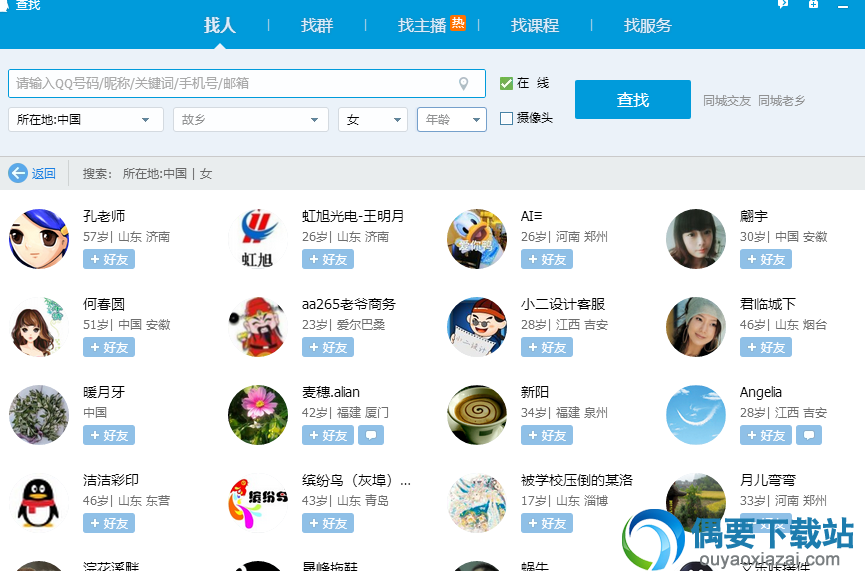865x571 pixels.
Task: Add 孔老师 as friend
Action: 109,259
